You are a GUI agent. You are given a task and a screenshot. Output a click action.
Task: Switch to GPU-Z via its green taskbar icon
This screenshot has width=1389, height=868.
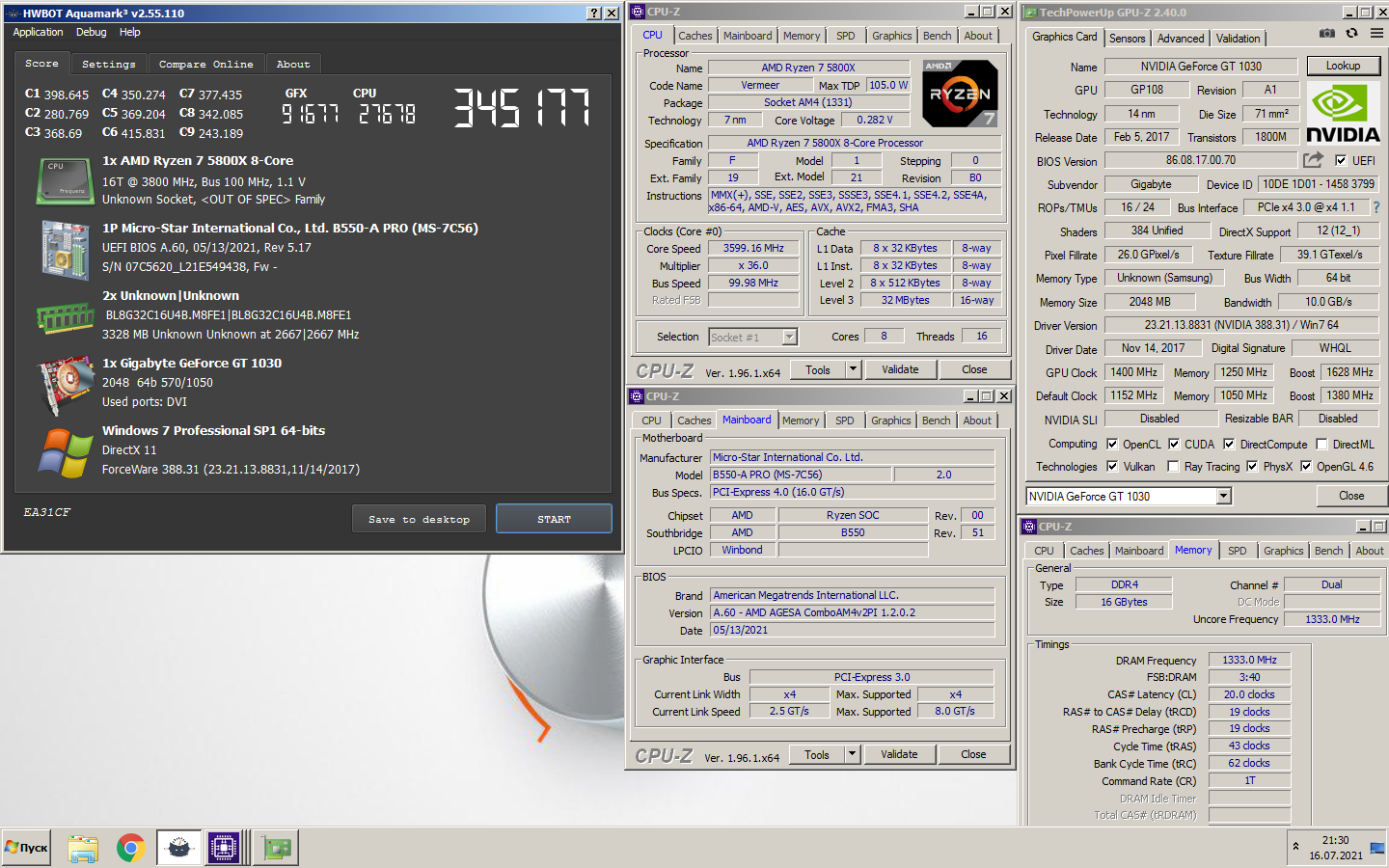pos(277,848)
